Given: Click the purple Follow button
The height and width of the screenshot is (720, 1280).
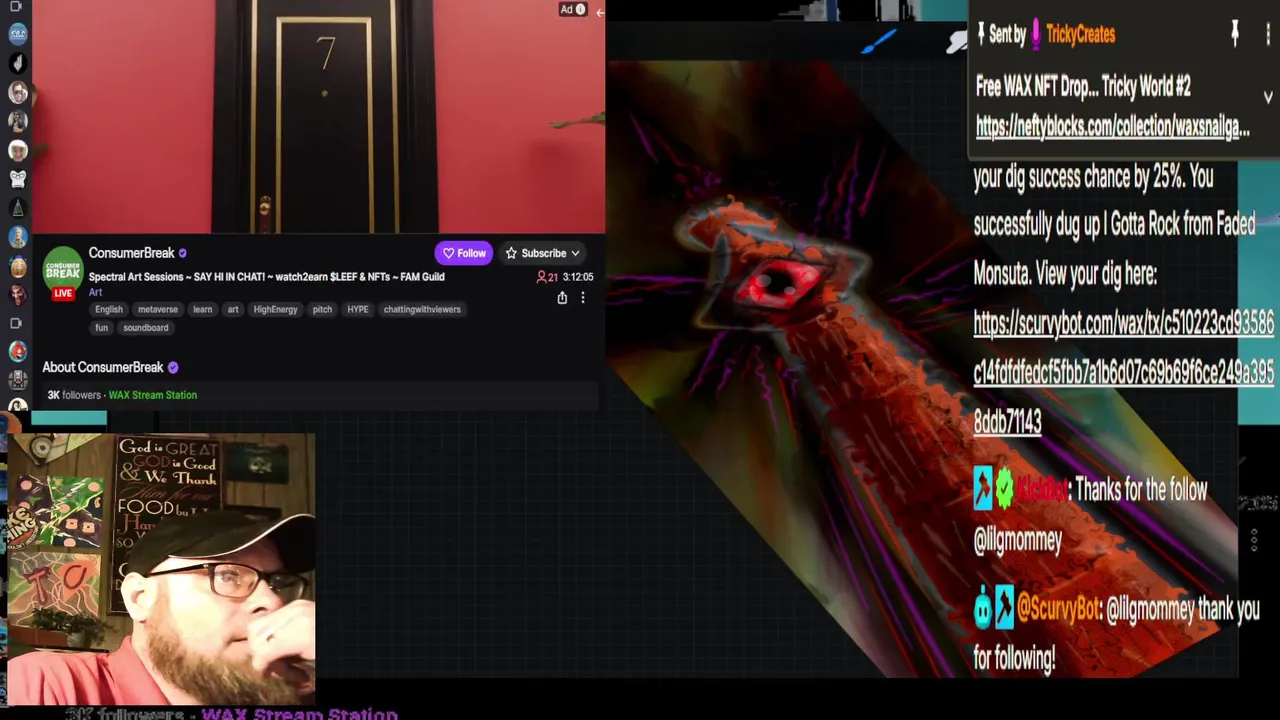Looking at the screenshot, I should click(x=463, y=253).
